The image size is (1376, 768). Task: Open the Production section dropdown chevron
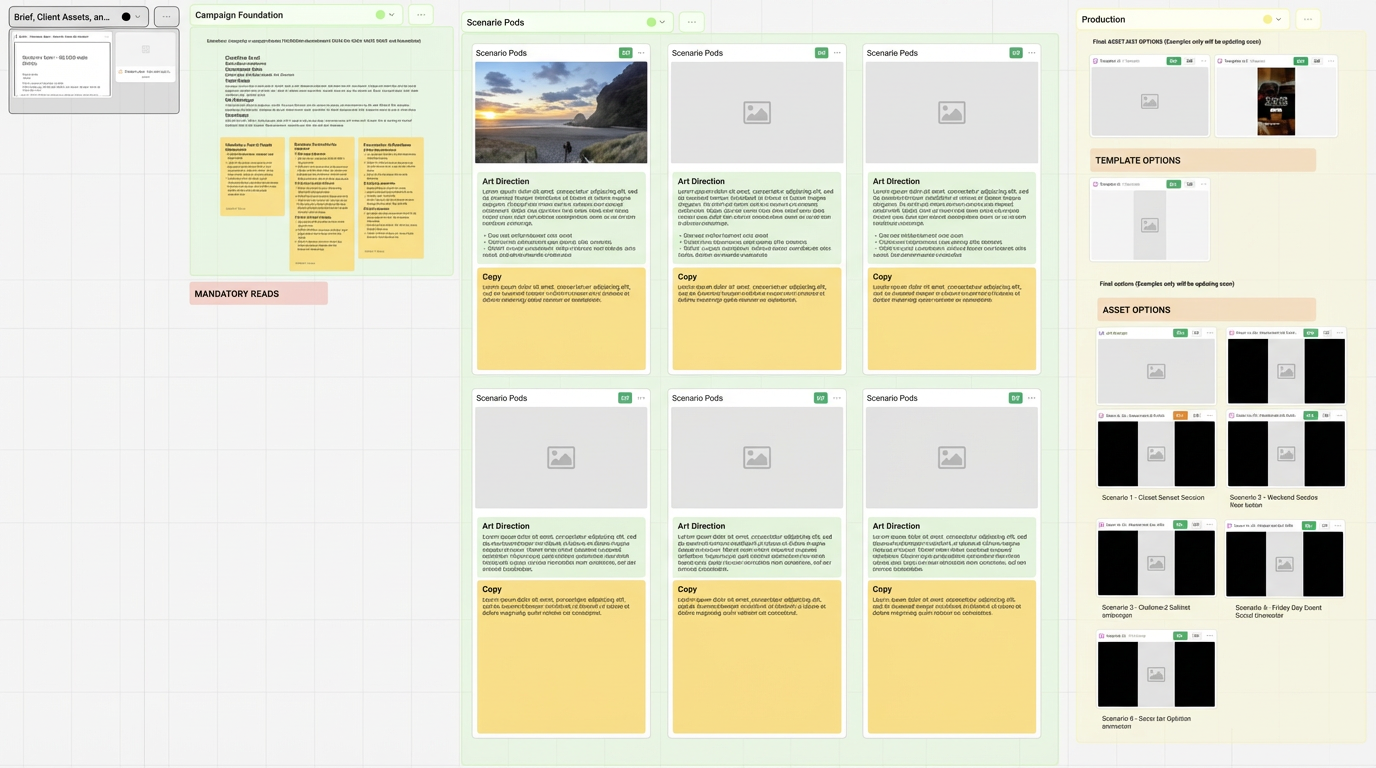[1279, 19]
